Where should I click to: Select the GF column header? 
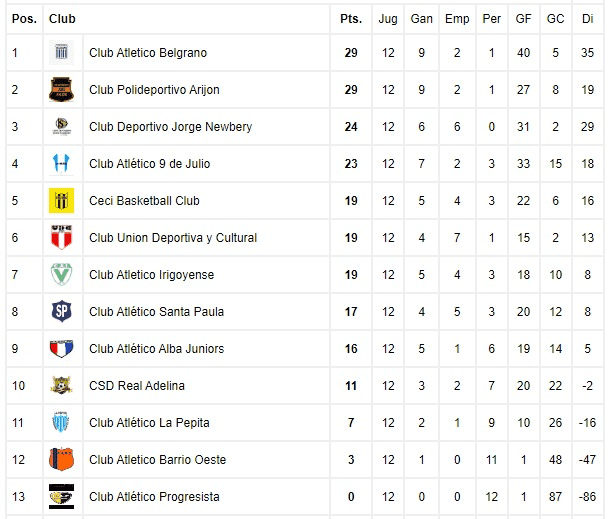click(523, 19)
